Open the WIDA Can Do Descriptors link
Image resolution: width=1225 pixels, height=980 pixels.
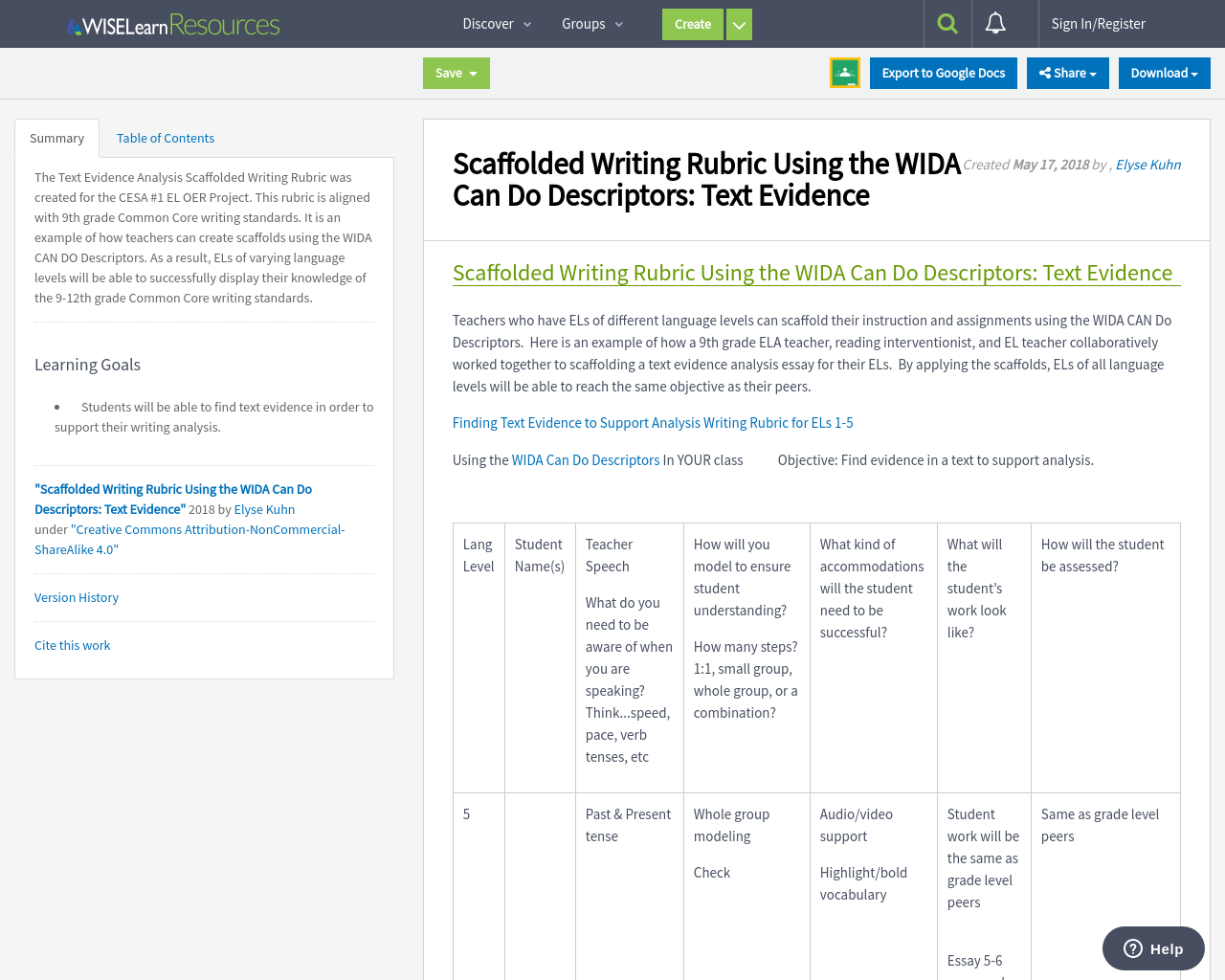pyautogui.click(x=586, y=459)
